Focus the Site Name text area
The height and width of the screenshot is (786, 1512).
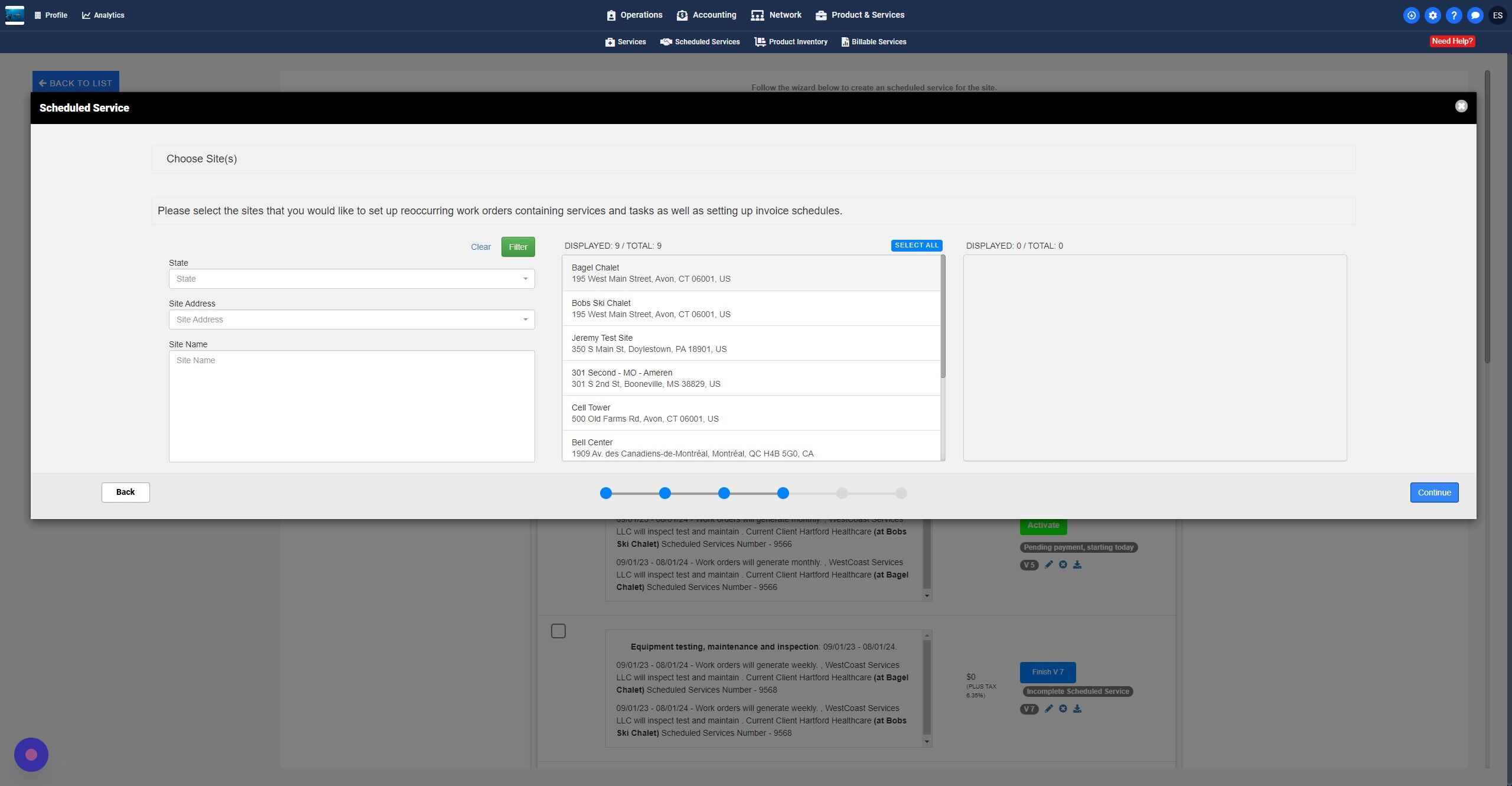pos(351,406)
